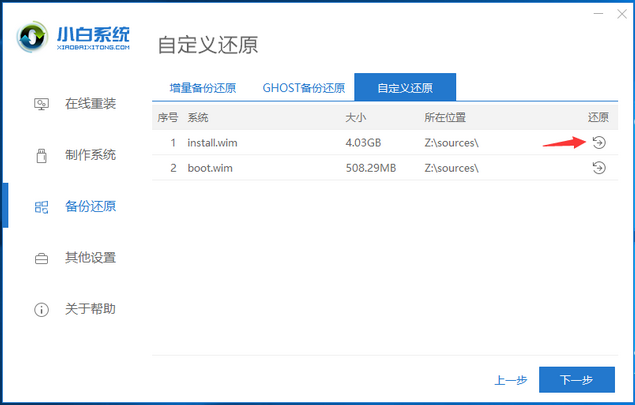Click the 在线重装 monitor icon in sidebar
The image size is (635, 405).
coord(41,104)
